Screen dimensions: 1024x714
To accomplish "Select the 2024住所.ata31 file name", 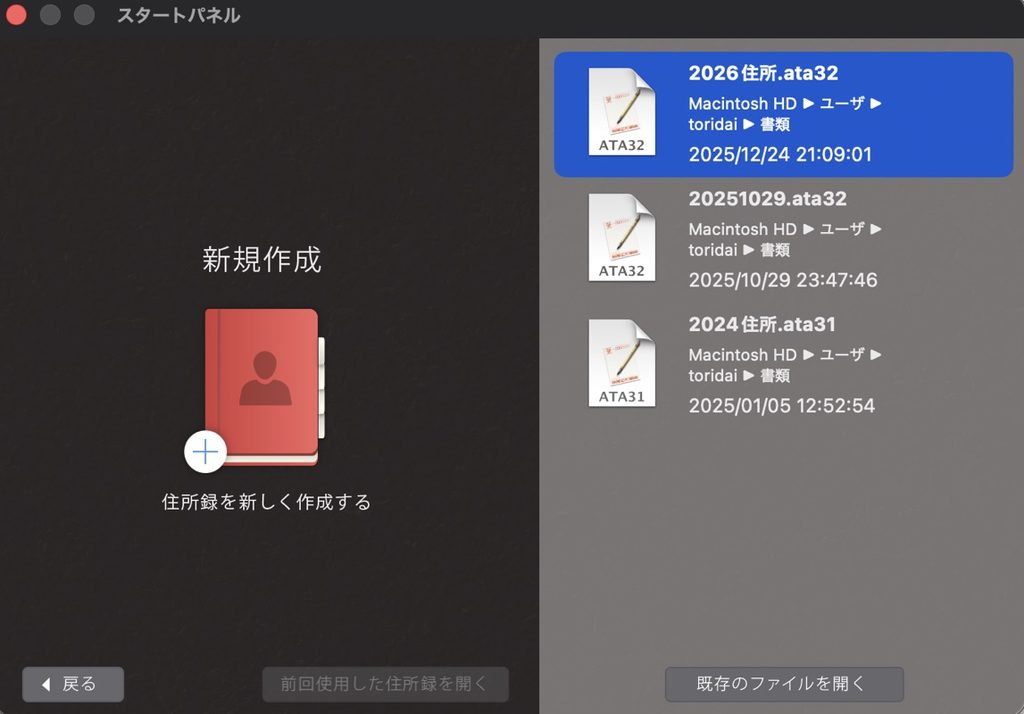I will coord(761,324).
